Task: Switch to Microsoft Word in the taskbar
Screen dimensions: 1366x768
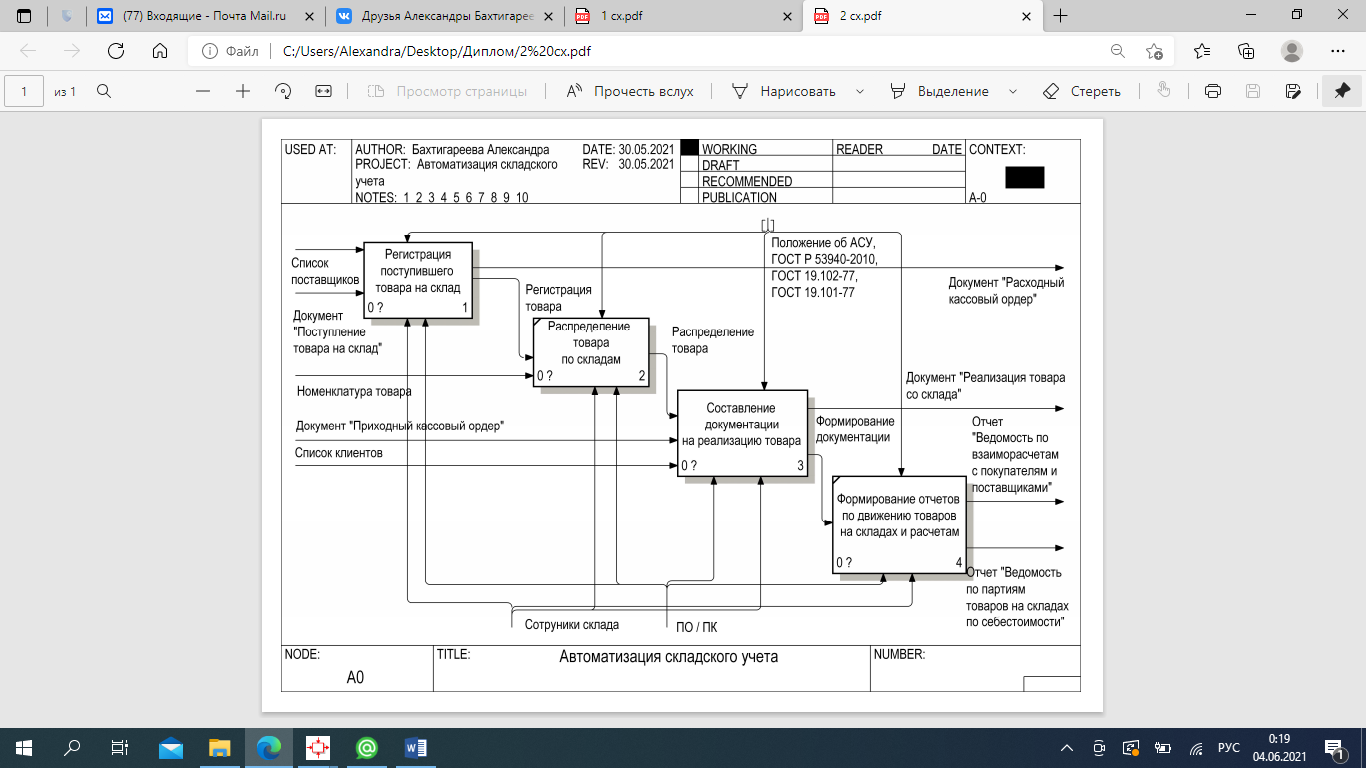Action: [x=416, y=747]
